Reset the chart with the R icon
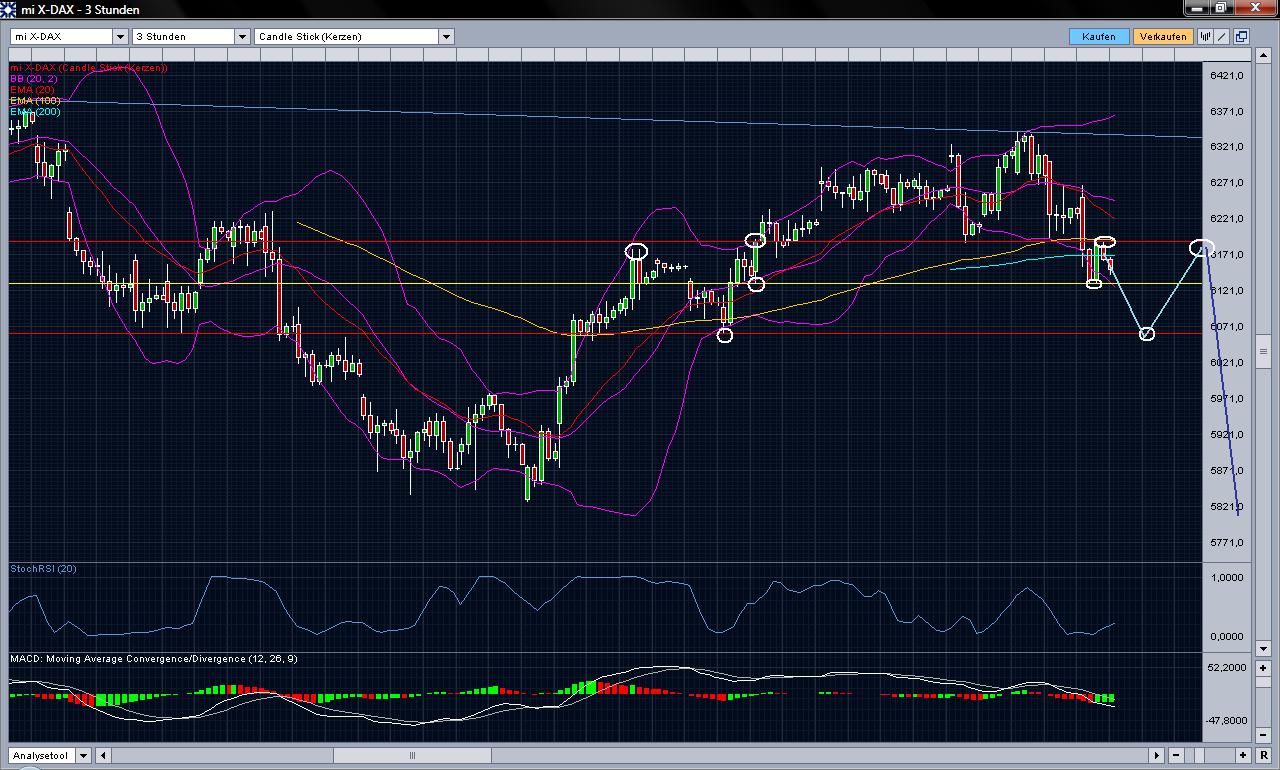Image resolution: width=1280 pixels, height=770 pixels. (x=1263, y=755)
